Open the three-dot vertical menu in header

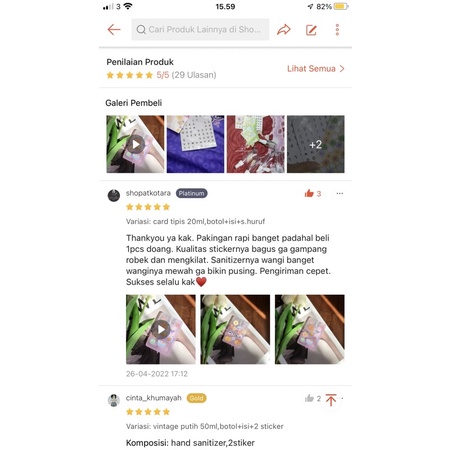(337, 30)
